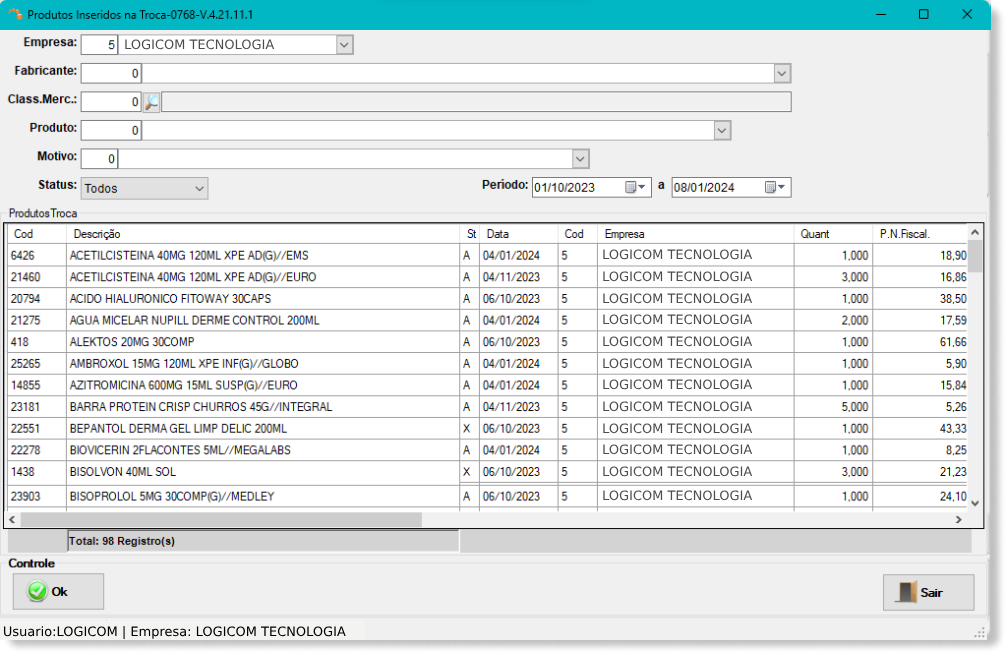Image resolution: width=1006 pixels, height=654 pixels.
Task: Click the vertical scrollbar down arrow
Action: coord(975,505)
